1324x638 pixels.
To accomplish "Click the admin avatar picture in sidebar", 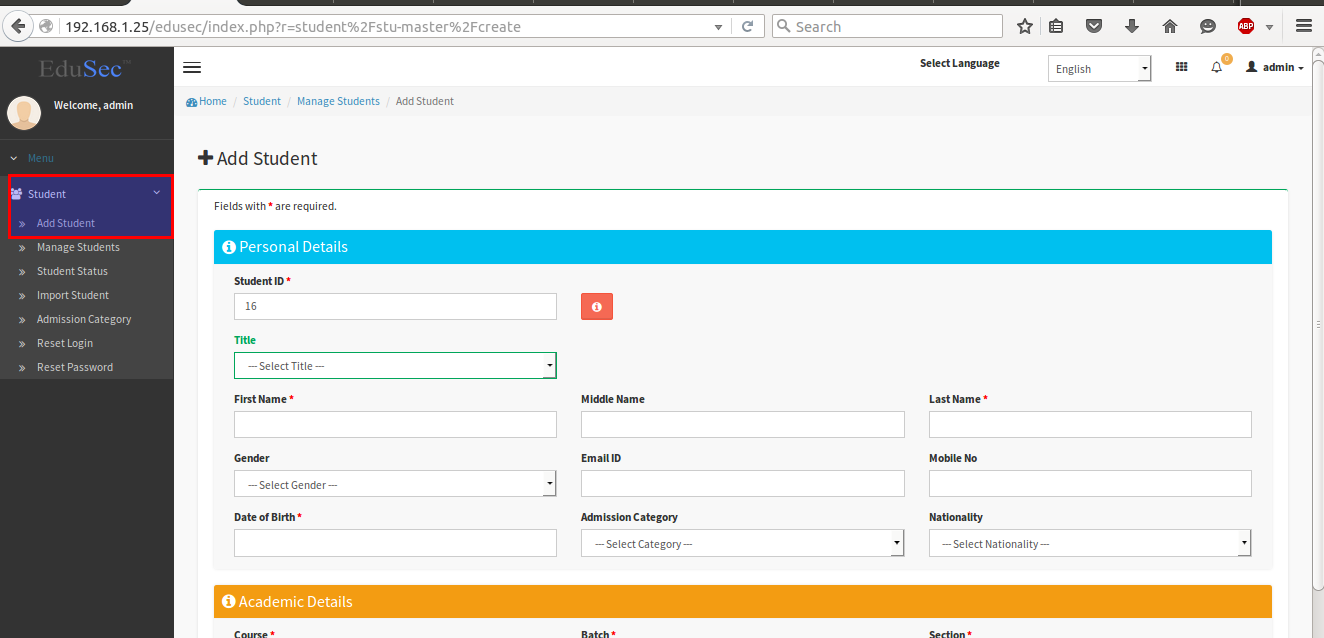I will (24, 112).
